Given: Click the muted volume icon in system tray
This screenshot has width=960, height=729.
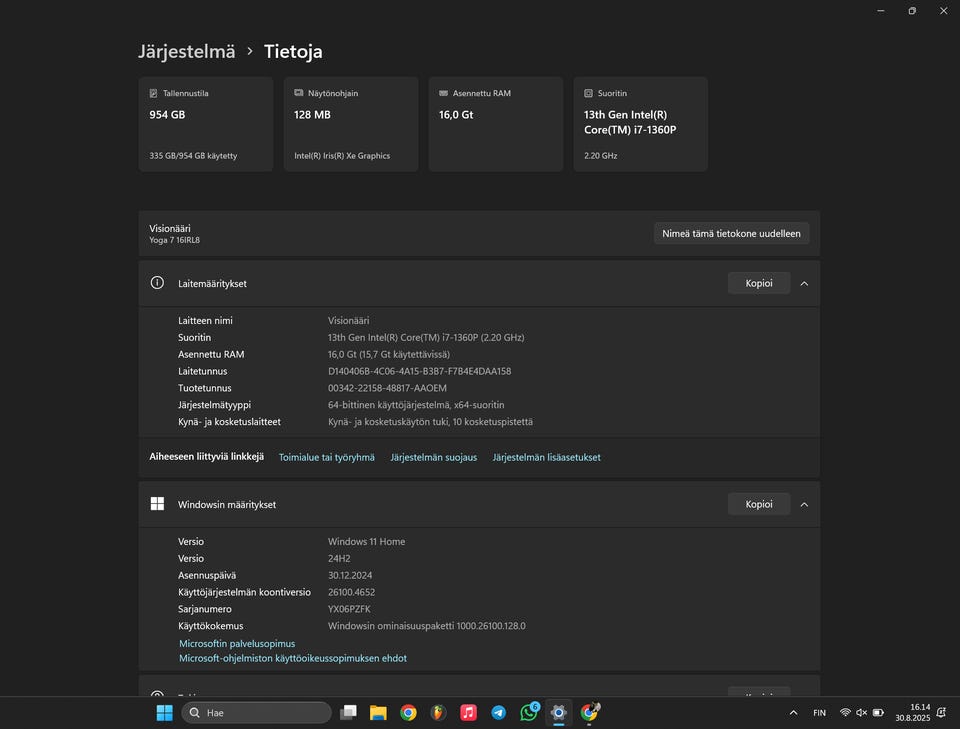Looking at the screenshot, I should coord(862,713).
